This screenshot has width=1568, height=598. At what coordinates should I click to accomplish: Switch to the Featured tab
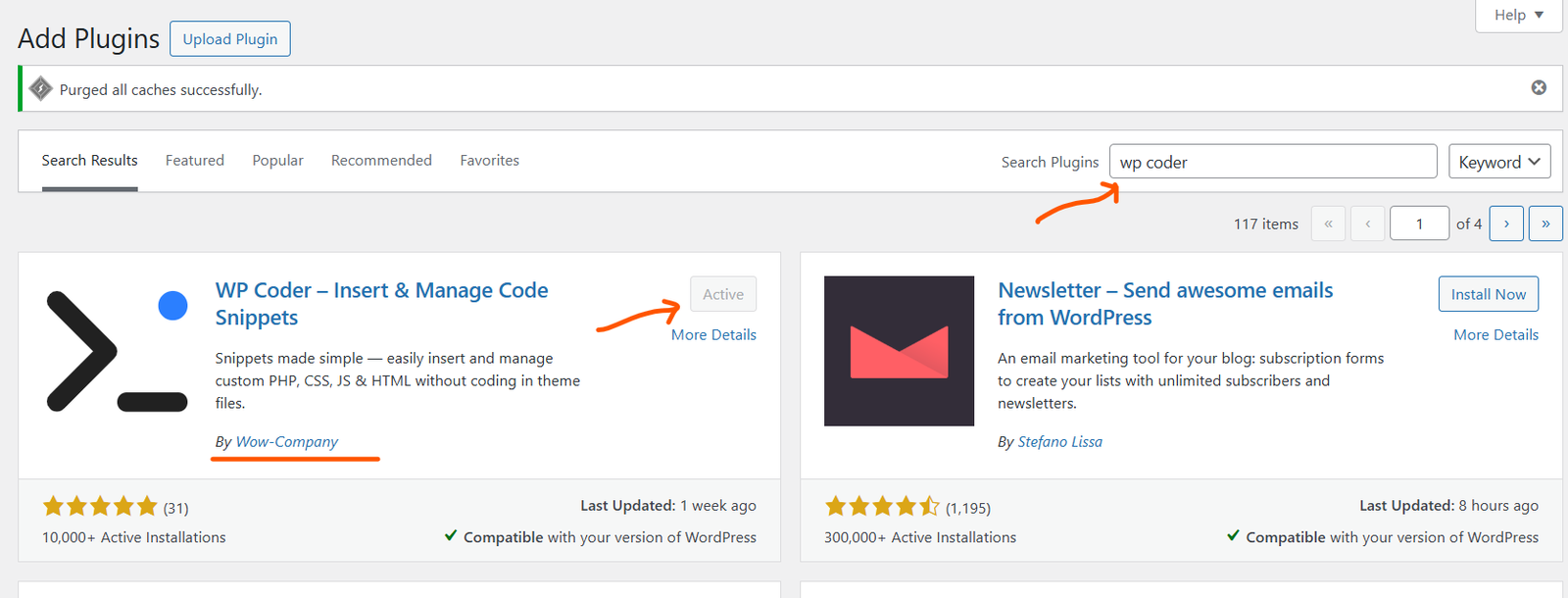(194, 161)
